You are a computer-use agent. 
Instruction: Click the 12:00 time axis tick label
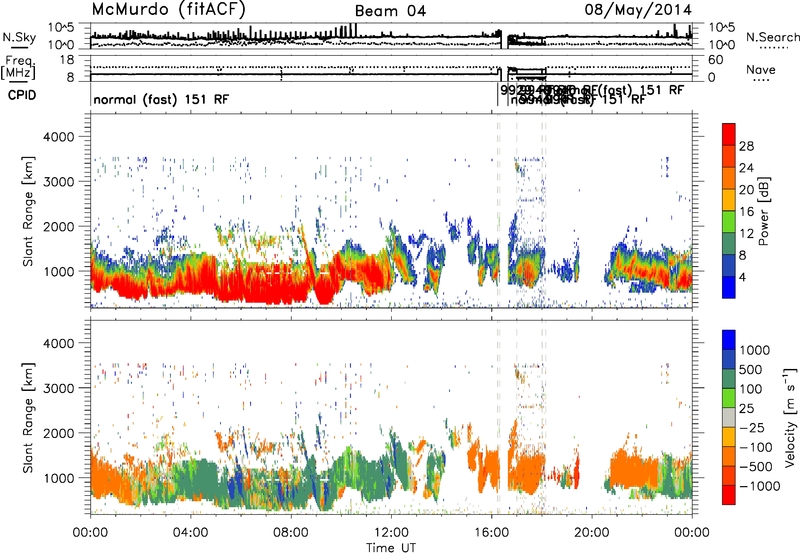point(391,533)
